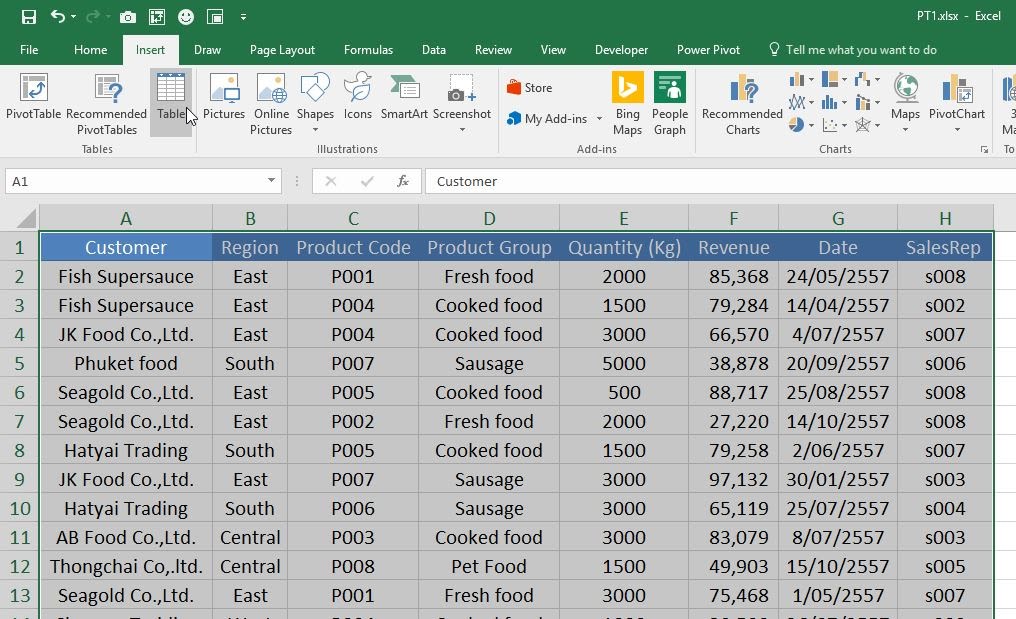The width and height of the screenshot is (1016, 619).
Task: Click the formula bar showing Customer
Action: coord(719,181)
